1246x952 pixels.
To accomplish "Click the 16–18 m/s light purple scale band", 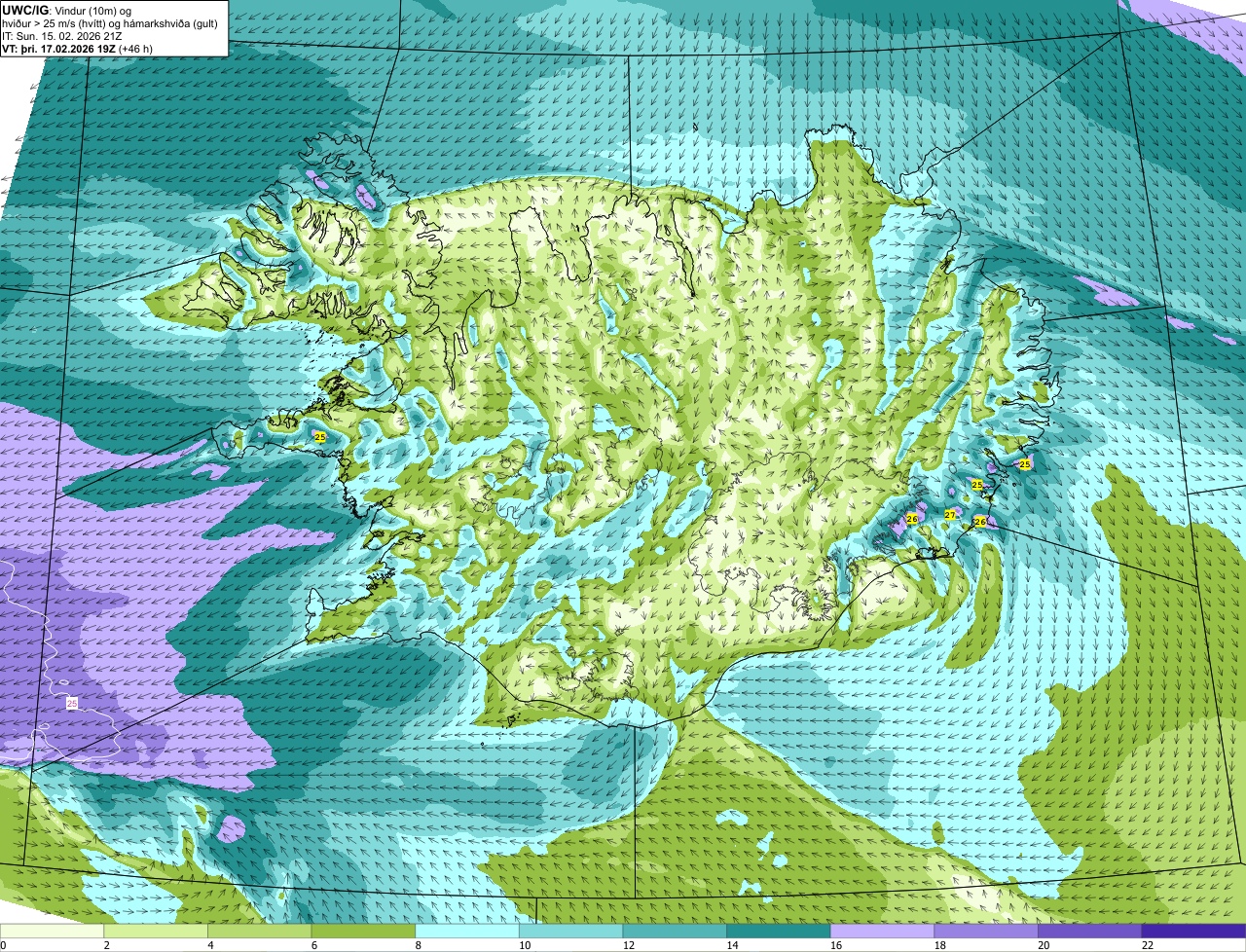I will (882, 931).
